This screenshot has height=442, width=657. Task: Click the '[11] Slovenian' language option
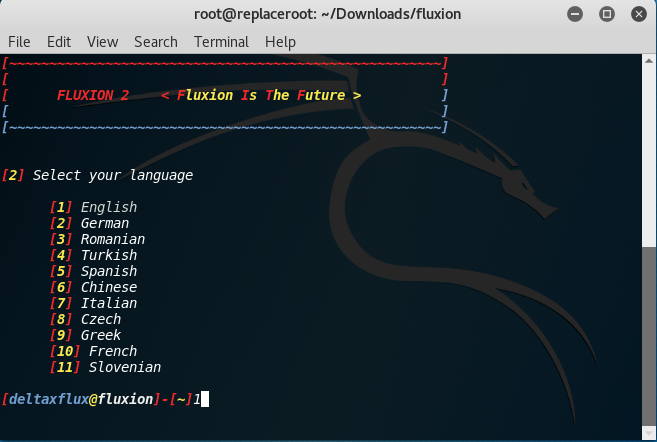(x=105, y=367)
